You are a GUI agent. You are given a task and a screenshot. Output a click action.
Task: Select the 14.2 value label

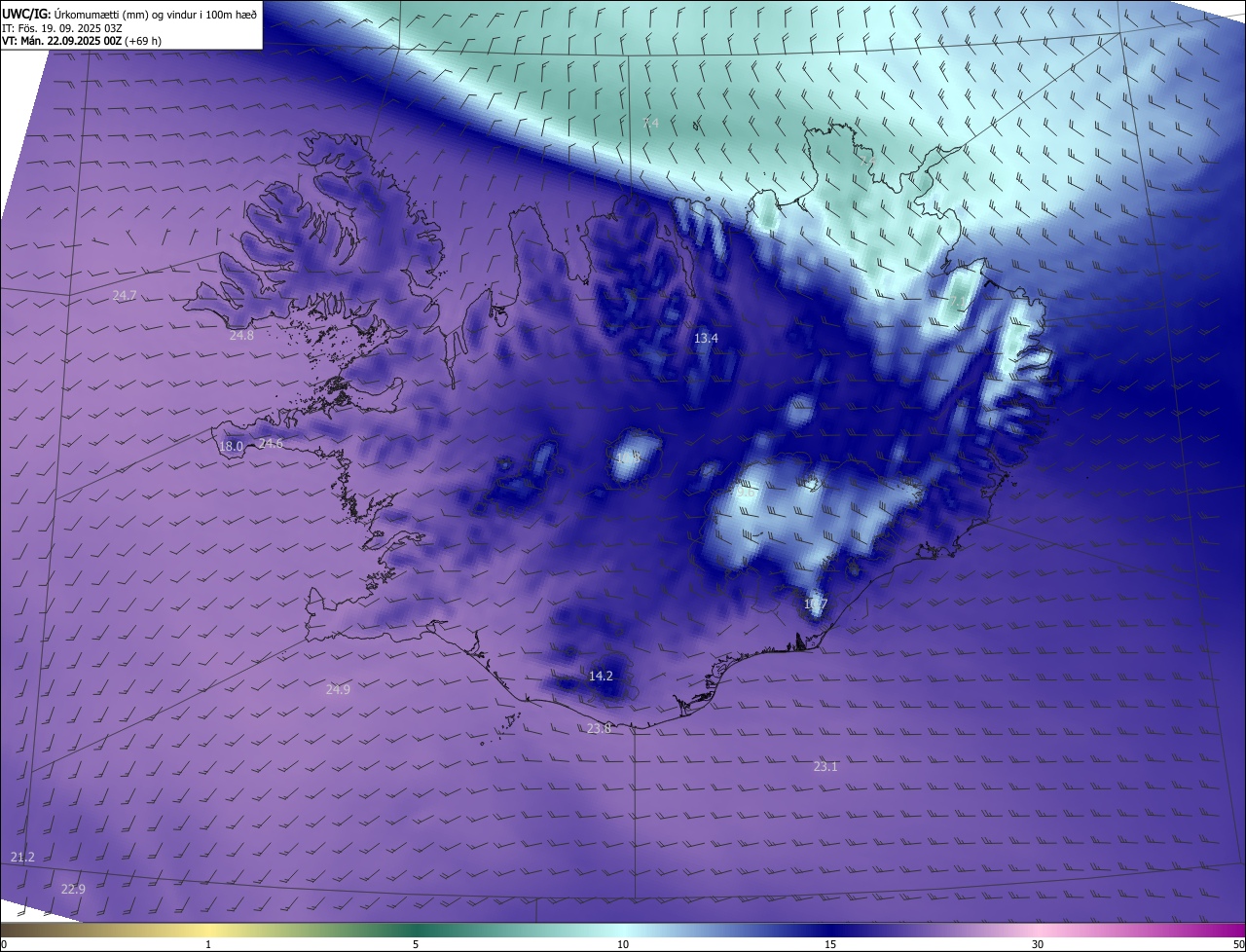click(x=601, y=676)
